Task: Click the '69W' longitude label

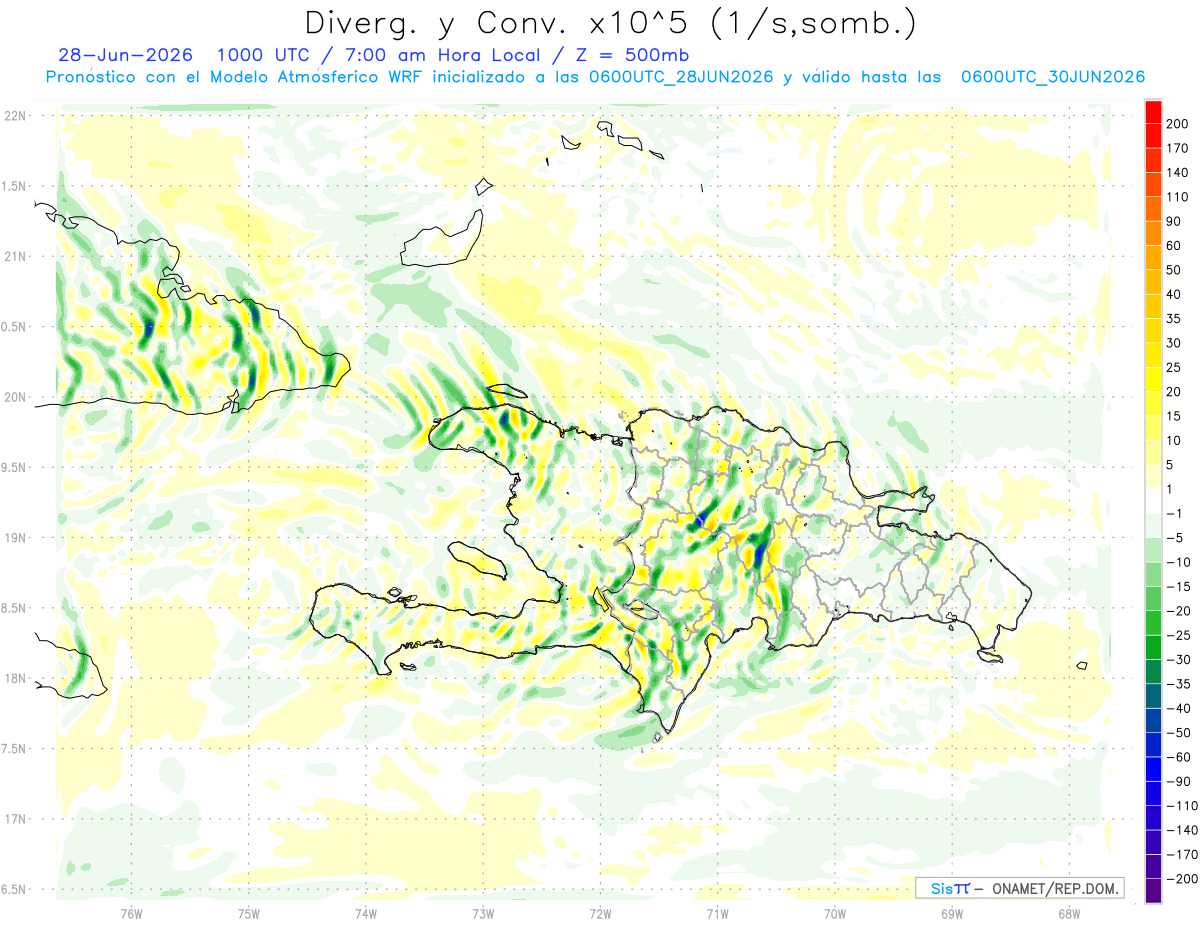Action: (951, 914)
